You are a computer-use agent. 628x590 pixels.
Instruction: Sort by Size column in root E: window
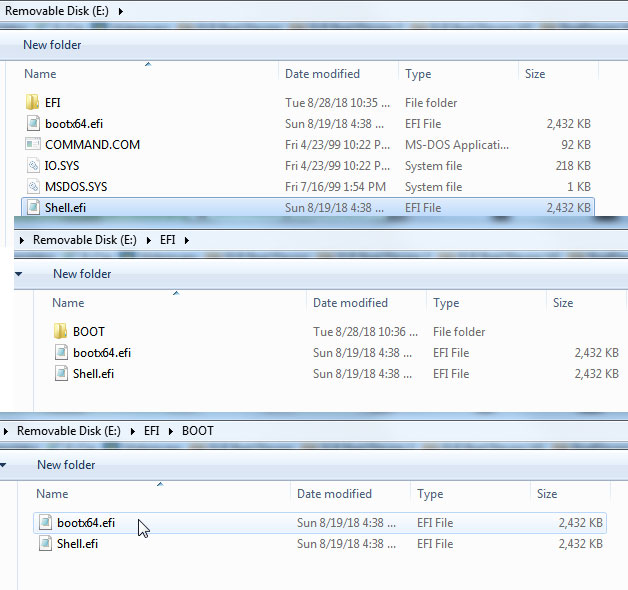535,74
